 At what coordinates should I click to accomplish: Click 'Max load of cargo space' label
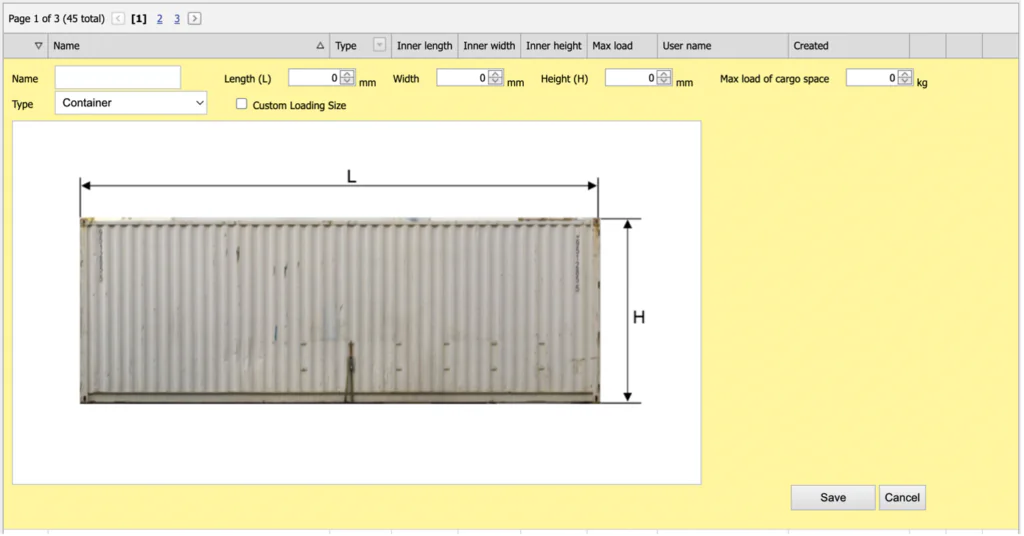point(775,78)
